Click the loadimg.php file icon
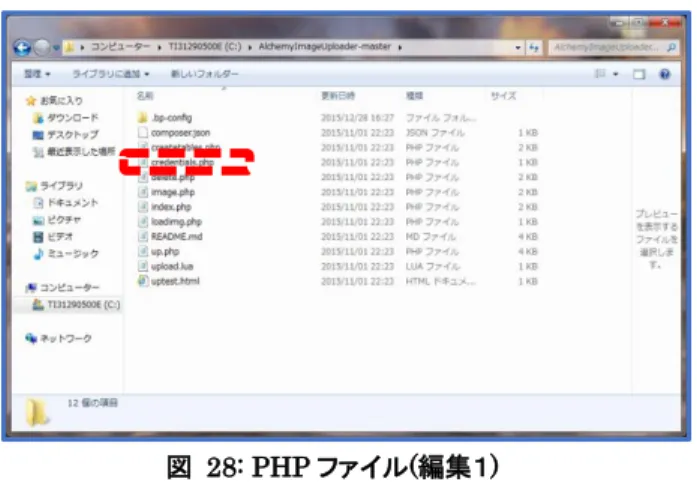The height and width of the screenshot is (482, 697). (x=143, y=221)
